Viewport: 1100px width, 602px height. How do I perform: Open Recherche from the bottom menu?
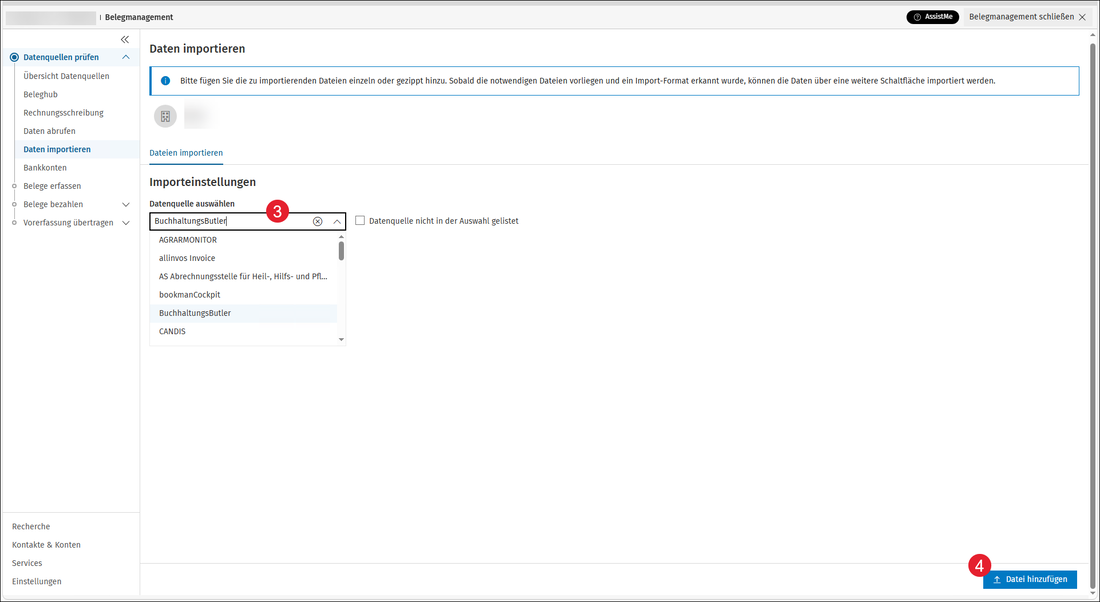pyautogui.click(x=31, y=526)
